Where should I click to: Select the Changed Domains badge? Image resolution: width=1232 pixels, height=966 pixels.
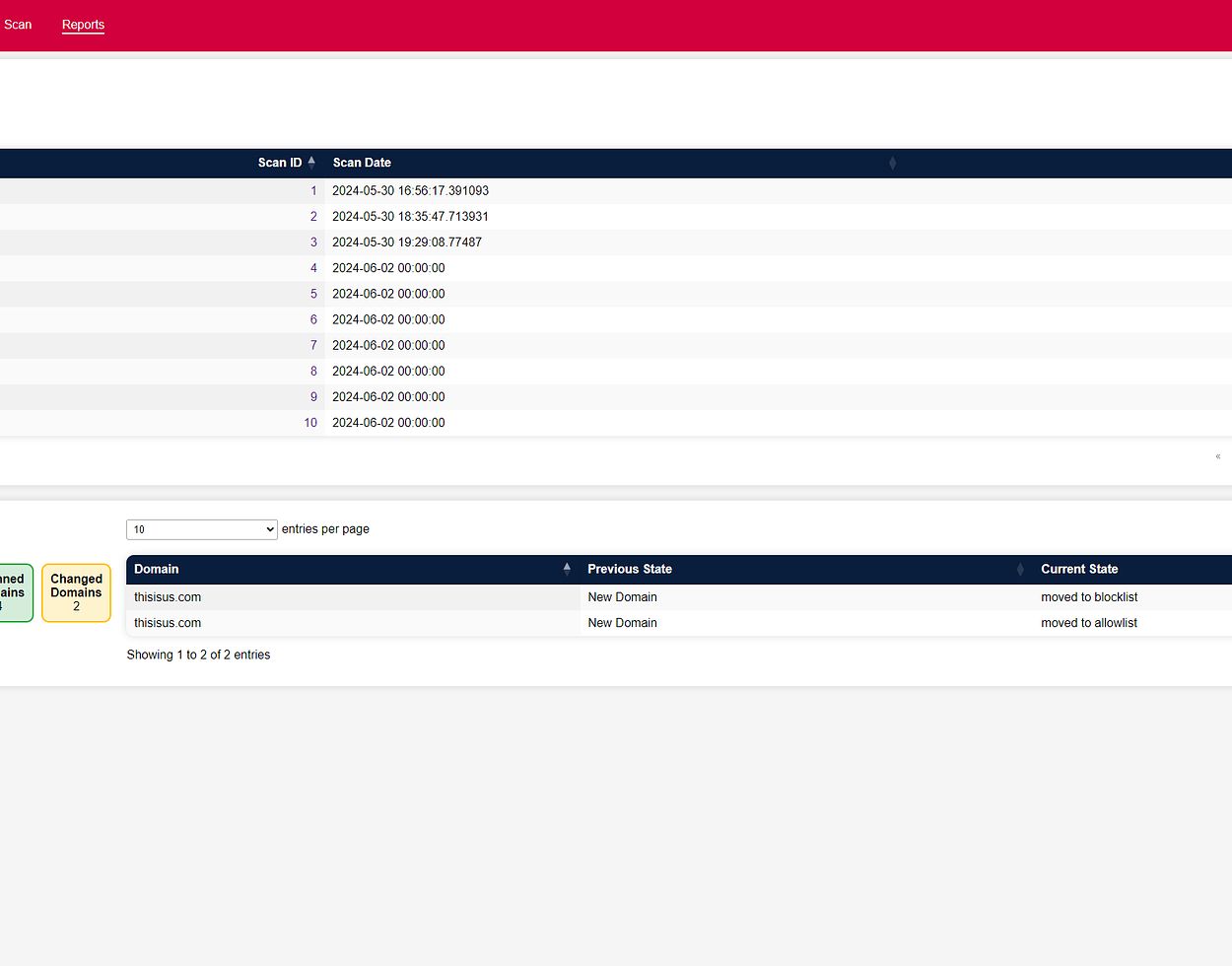(76, 592)
